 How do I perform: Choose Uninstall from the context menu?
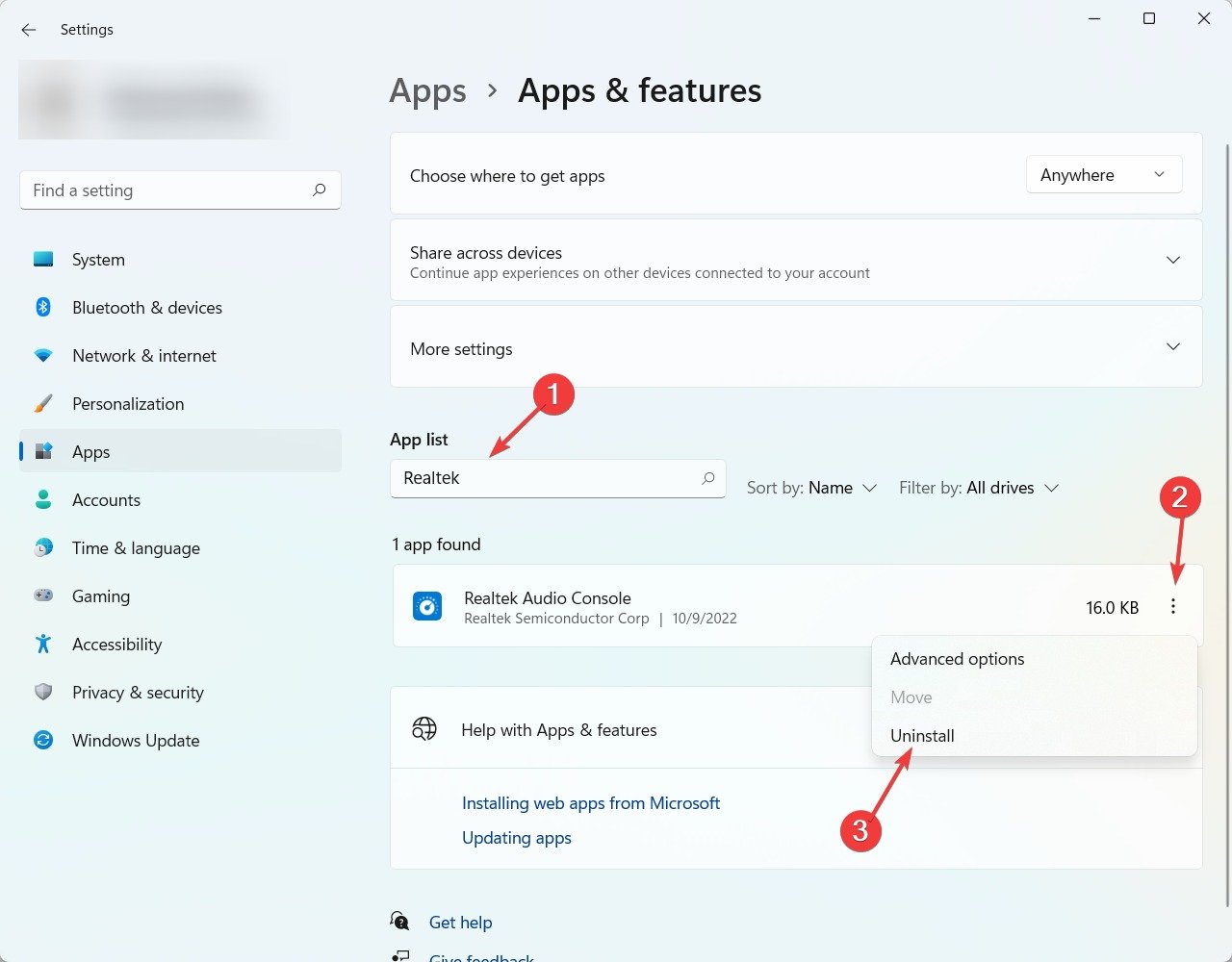[x=1035, y=736]
